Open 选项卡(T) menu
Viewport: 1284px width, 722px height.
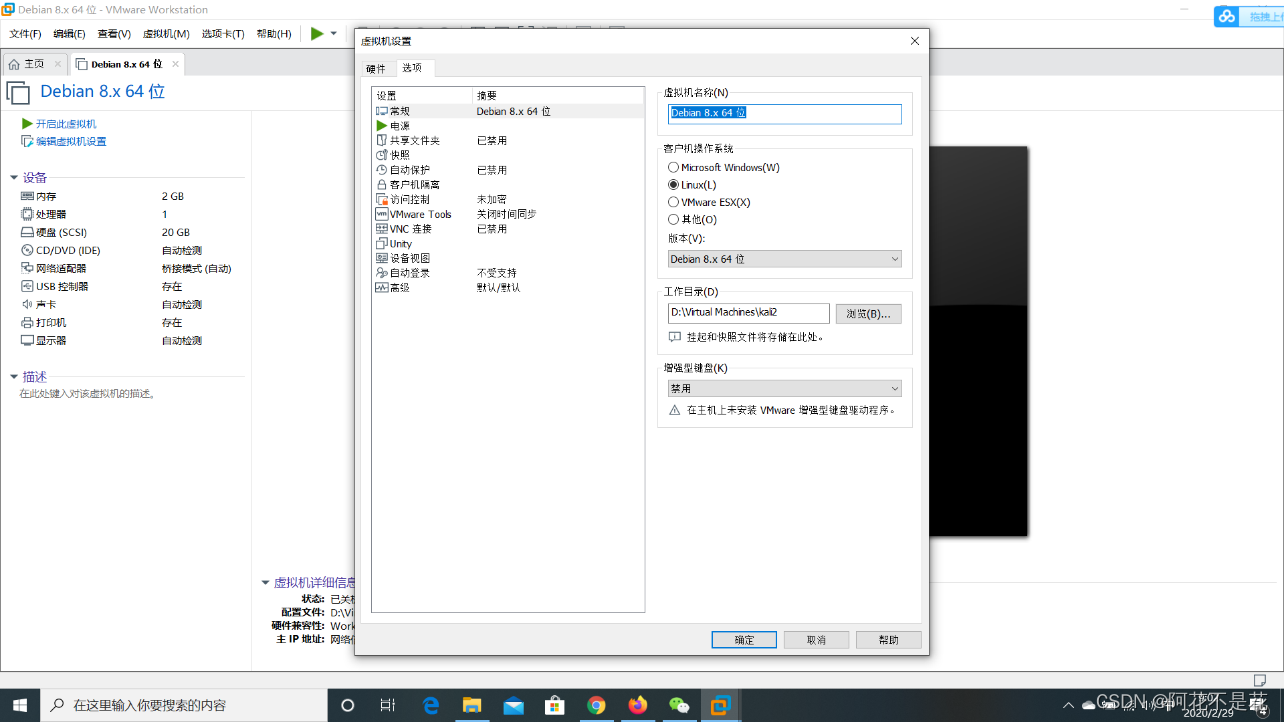(x=223, y=34)
